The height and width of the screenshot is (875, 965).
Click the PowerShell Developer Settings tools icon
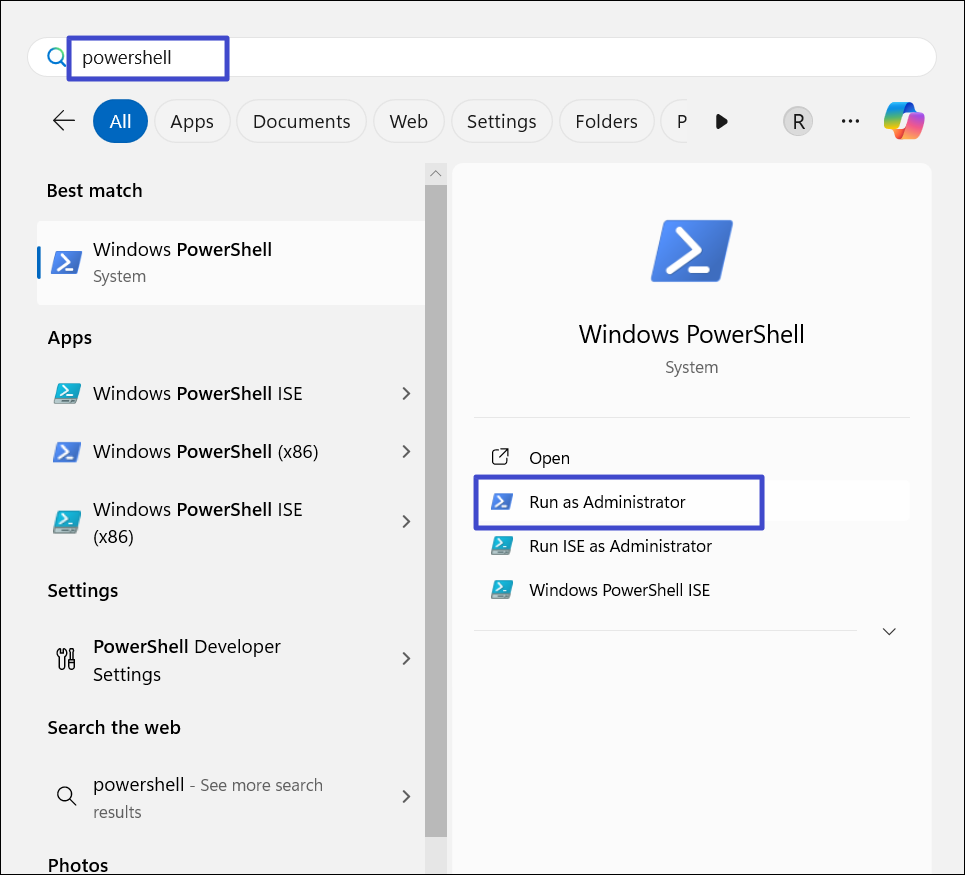pos(66,659)
